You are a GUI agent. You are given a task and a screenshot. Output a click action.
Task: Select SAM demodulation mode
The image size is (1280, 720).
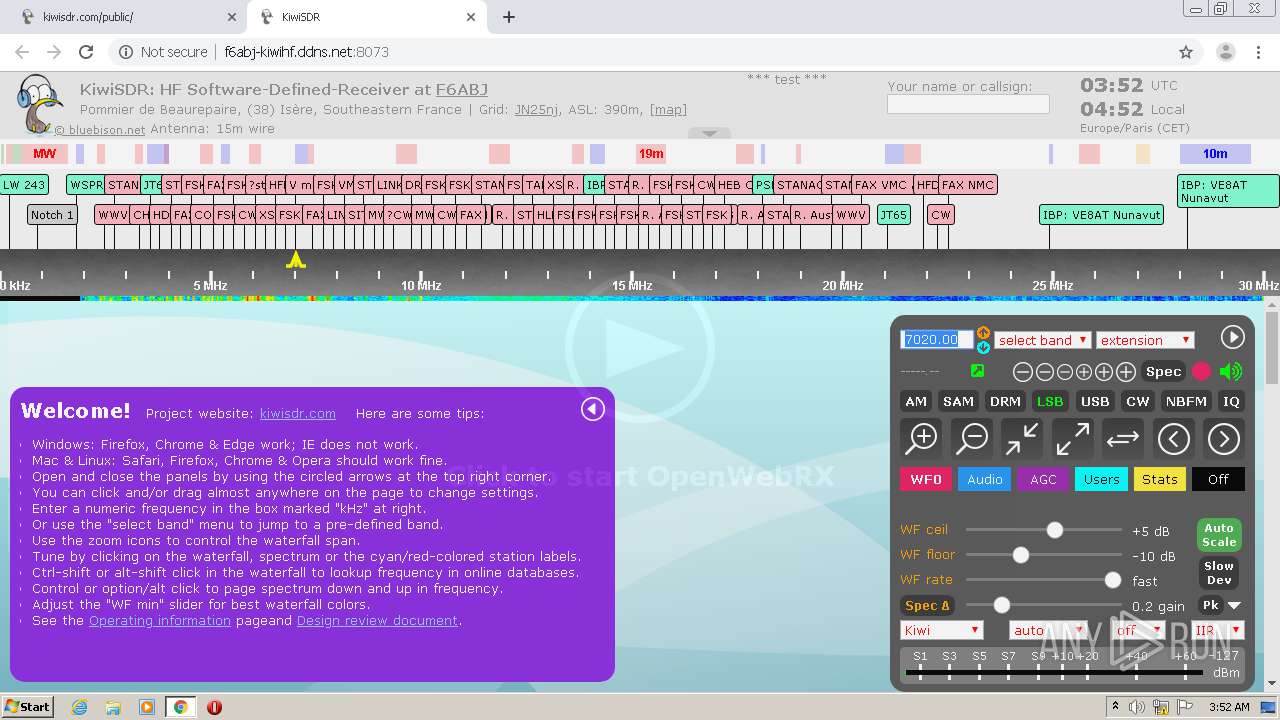(958, 401)
